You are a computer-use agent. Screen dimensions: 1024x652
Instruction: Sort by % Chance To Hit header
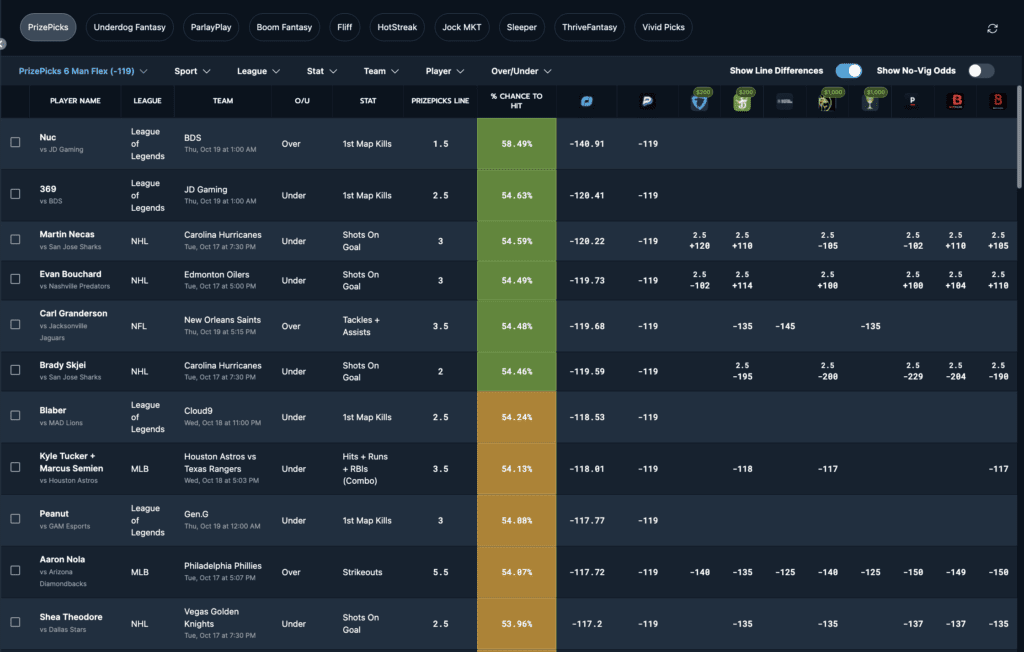click(517, 101)
